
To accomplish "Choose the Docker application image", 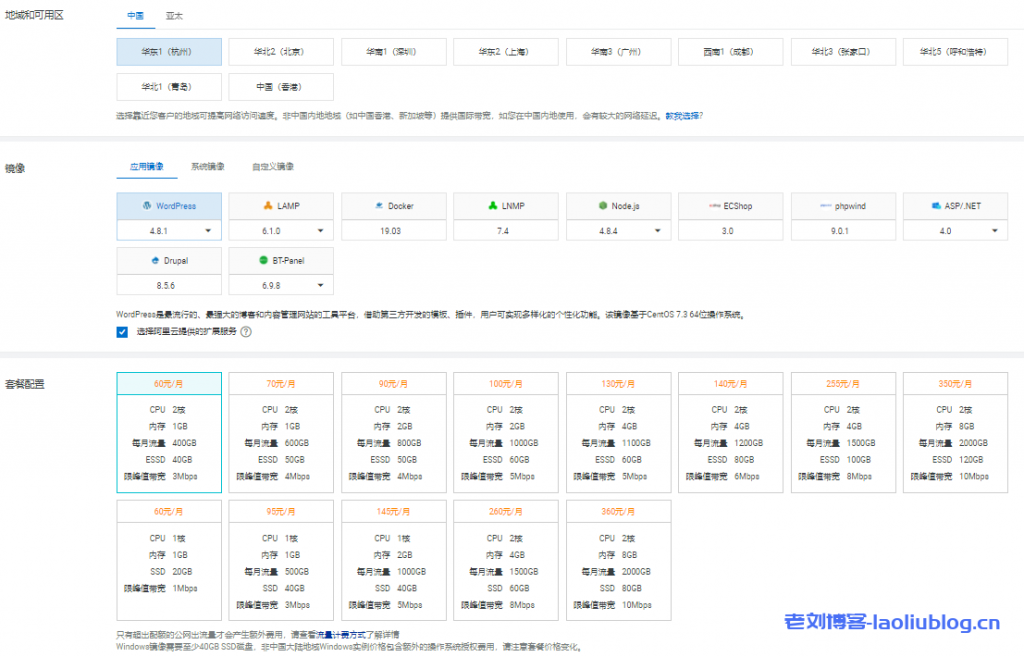I will [393, 206].
